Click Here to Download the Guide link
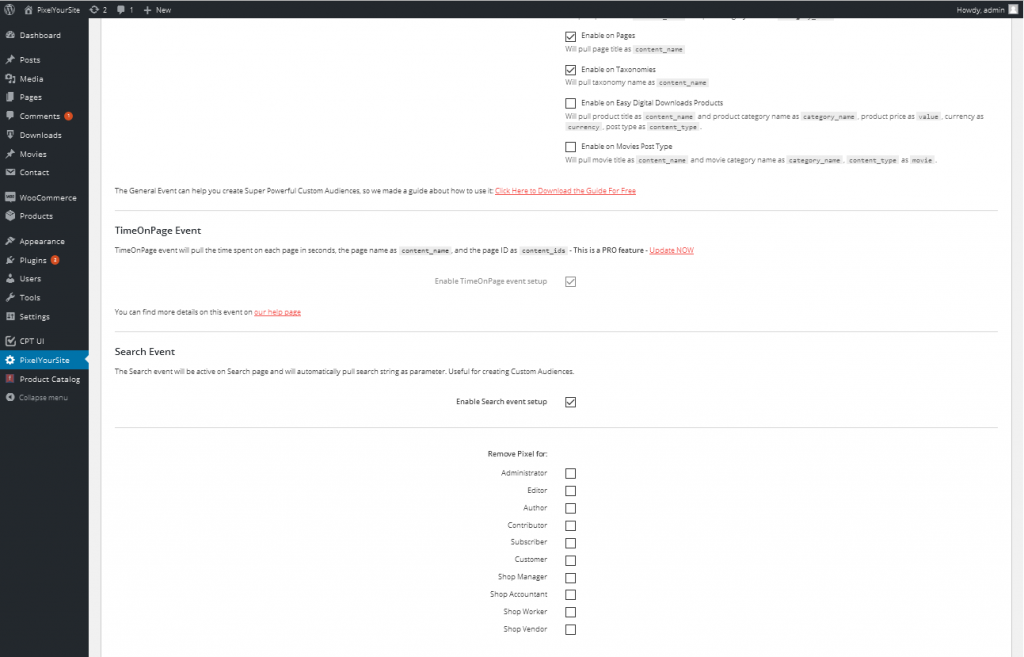The height and width of the screenshot is (657, 1024). [x=565, y=191]
